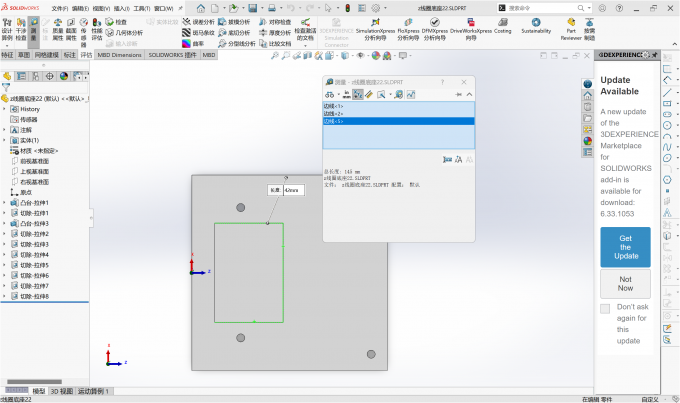Open 性能评估 performance evaluation tool
The image size is (680, 403).
97,29
